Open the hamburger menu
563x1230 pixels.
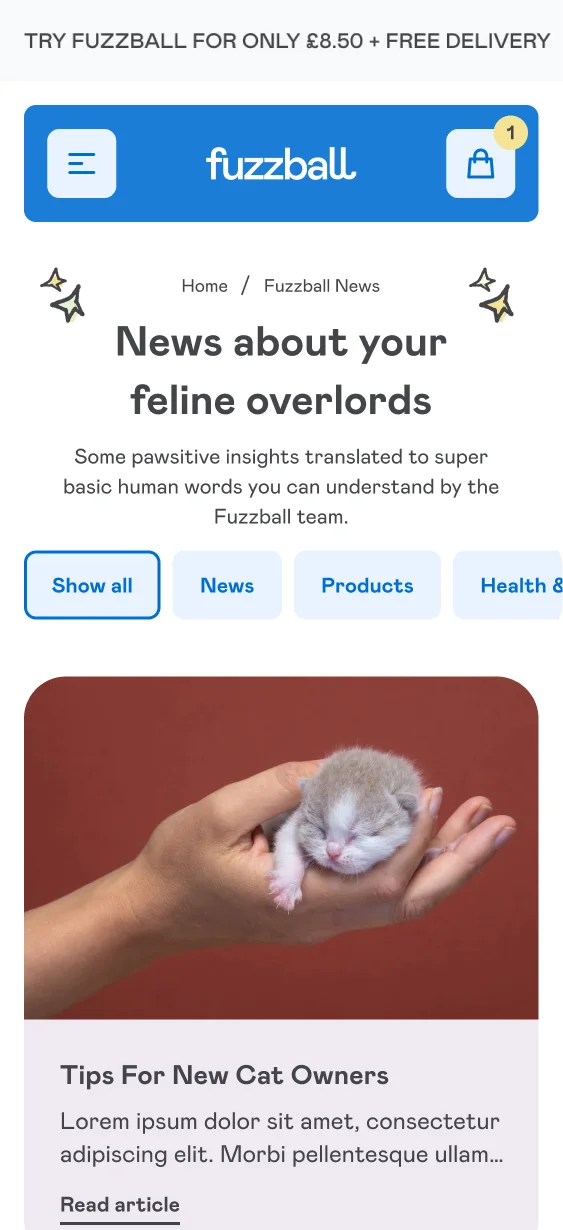[81, 163]
